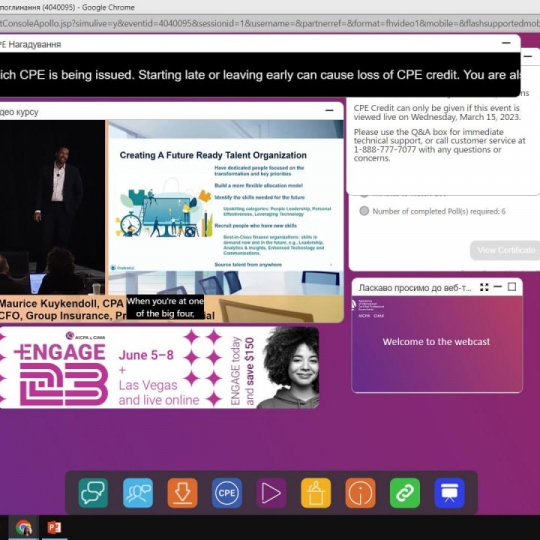The height and width of the screenshot is (540, 540).
Task: Open the purple play media player icon
Action: tap(271, 493)
